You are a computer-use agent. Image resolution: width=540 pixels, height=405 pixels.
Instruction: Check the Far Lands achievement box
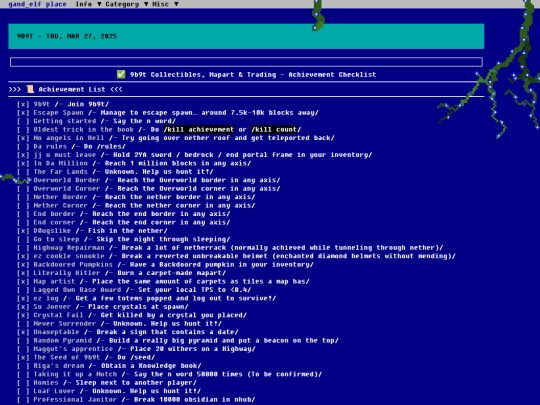pyautogui.click(x=23, y=172)
